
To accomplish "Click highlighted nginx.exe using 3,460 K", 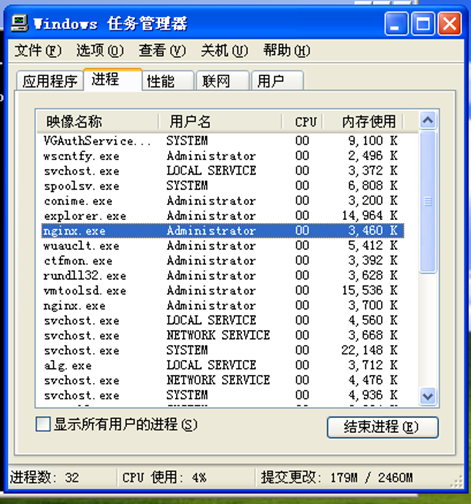I will pyautogui.click(x=223, y=231).
